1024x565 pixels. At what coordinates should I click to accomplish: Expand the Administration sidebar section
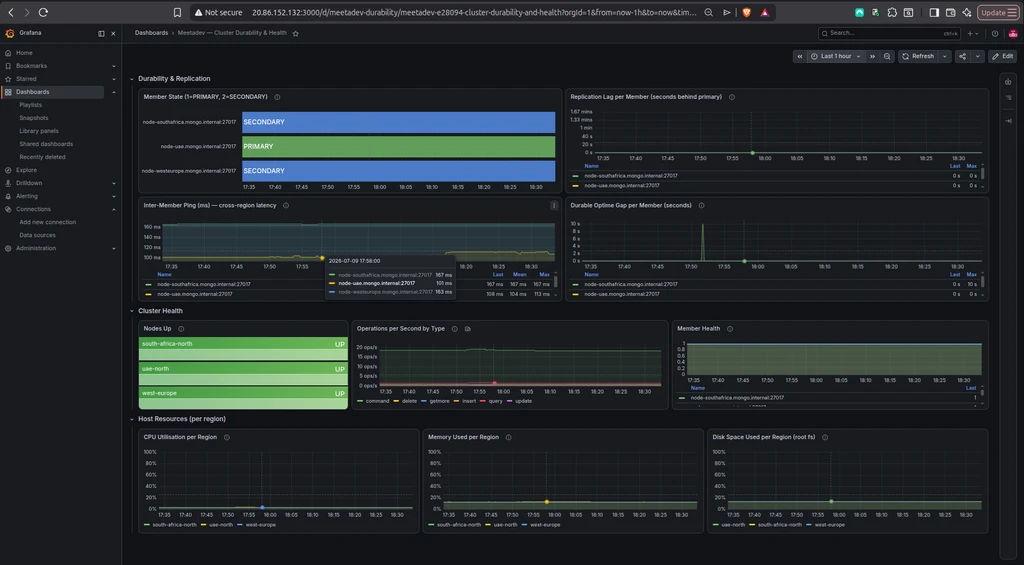pyautogui.click(x=114, y=249)
